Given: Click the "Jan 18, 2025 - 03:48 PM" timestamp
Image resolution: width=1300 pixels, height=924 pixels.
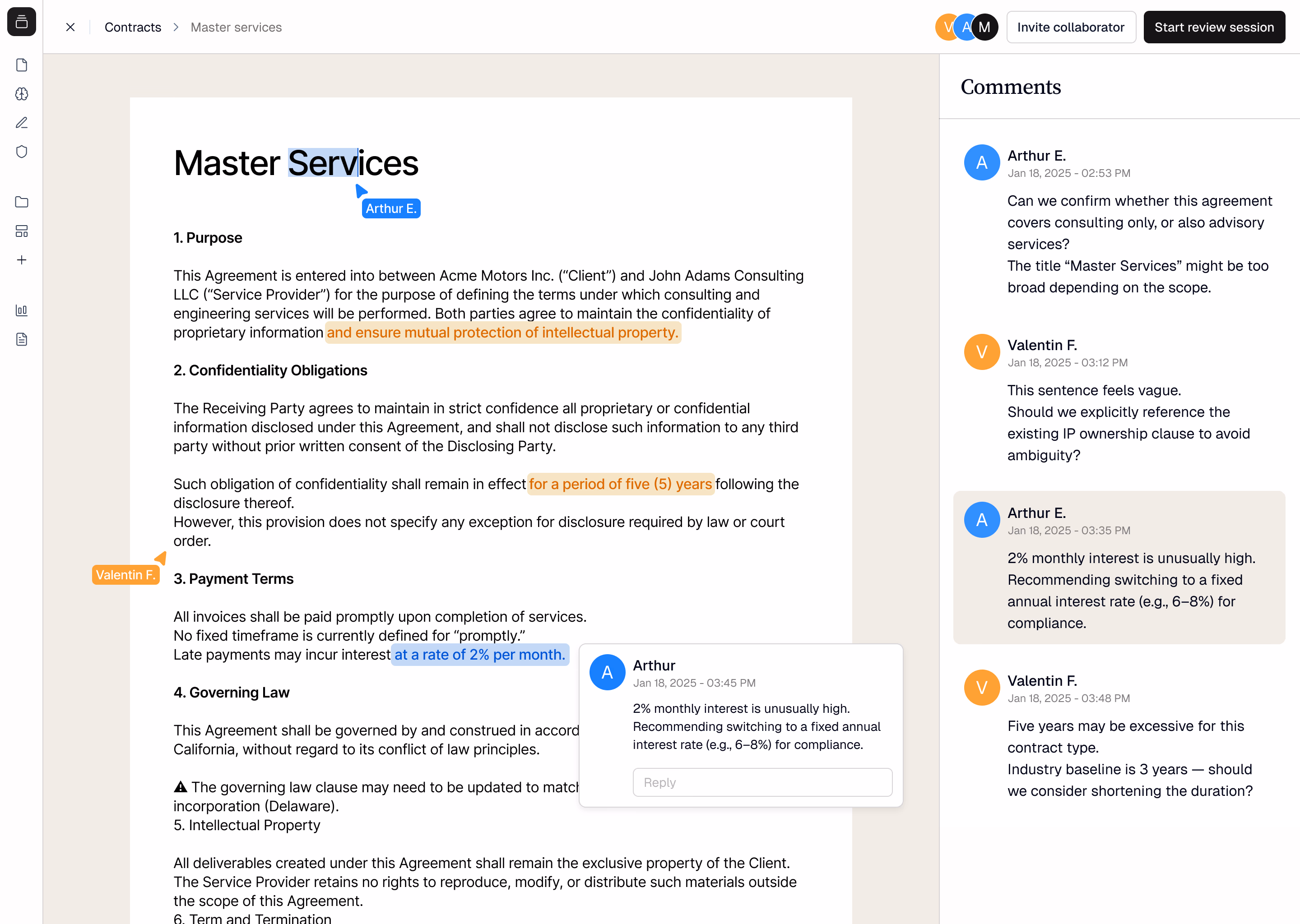Looking at the screenshot, I should point(1069,698).
